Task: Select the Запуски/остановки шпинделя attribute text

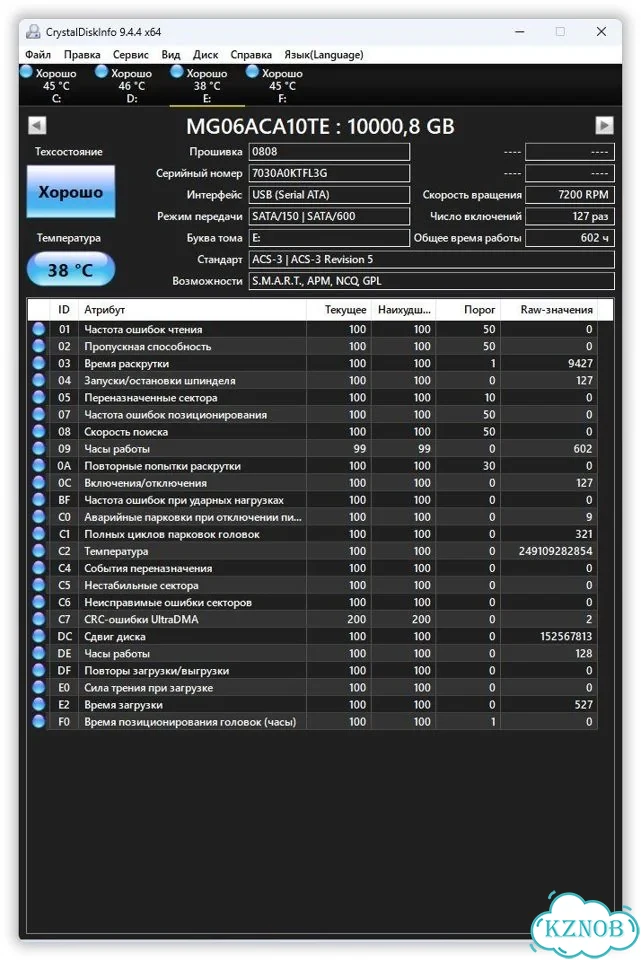Action: tap(160, 381)
